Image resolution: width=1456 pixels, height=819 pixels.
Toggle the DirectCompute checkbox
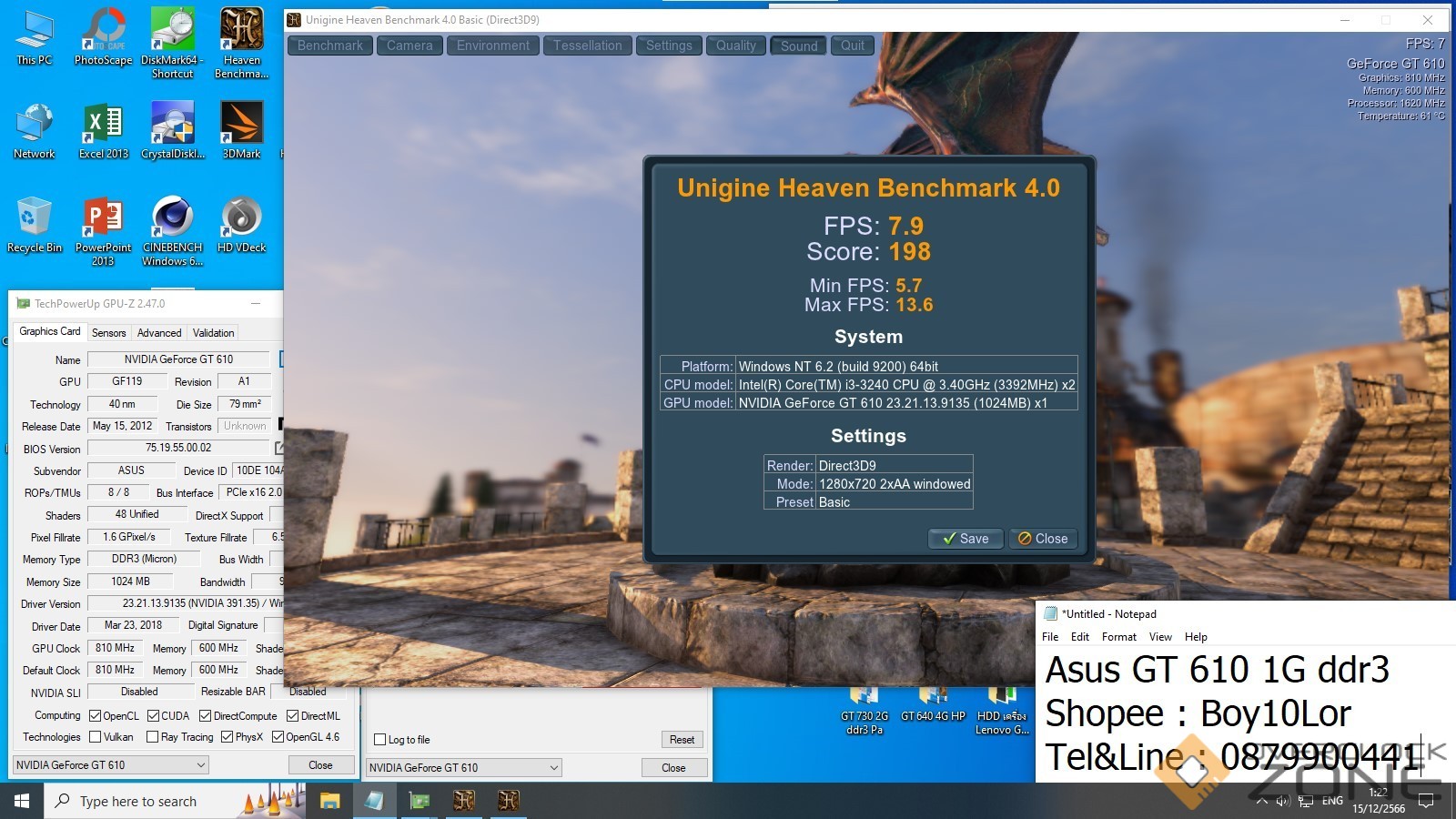pyautogui.click(x=205, y=715)
